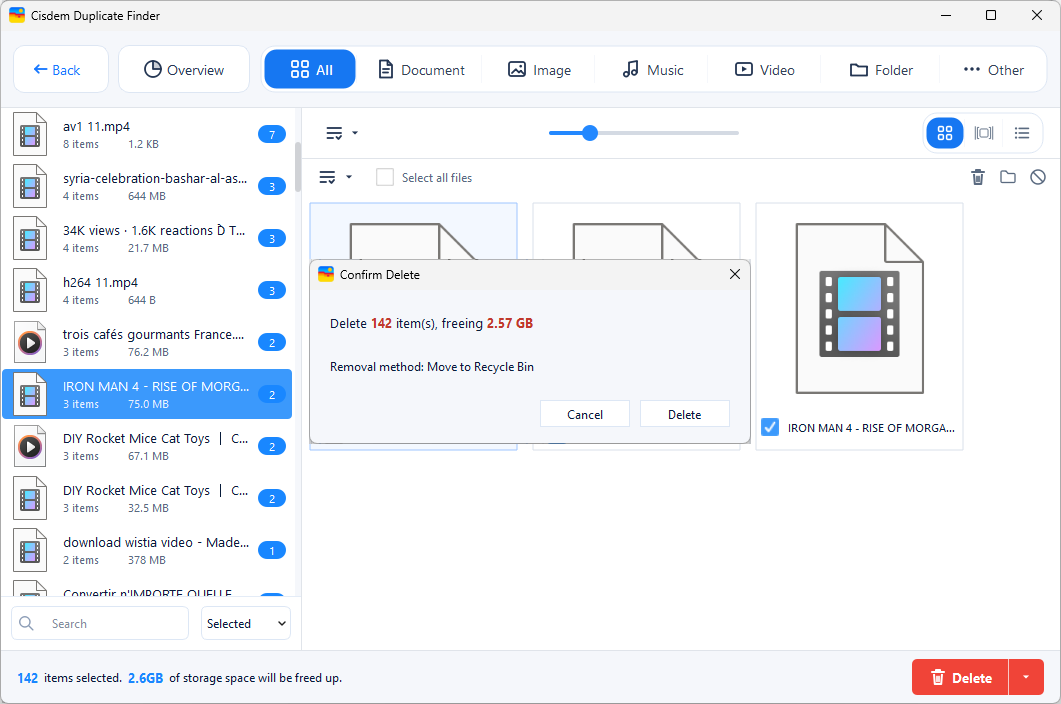
Task: Click Cancel in Confirm Delete dialog
Action: 585,414
